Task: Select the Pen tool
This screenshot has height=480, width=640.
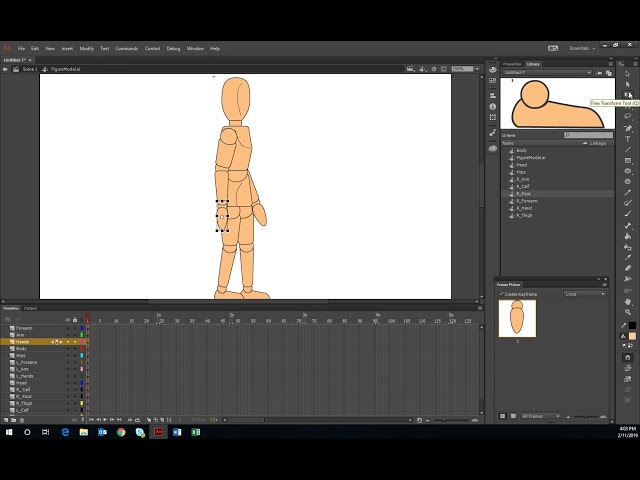Action: pyautogui.click(x=627, y=128)
